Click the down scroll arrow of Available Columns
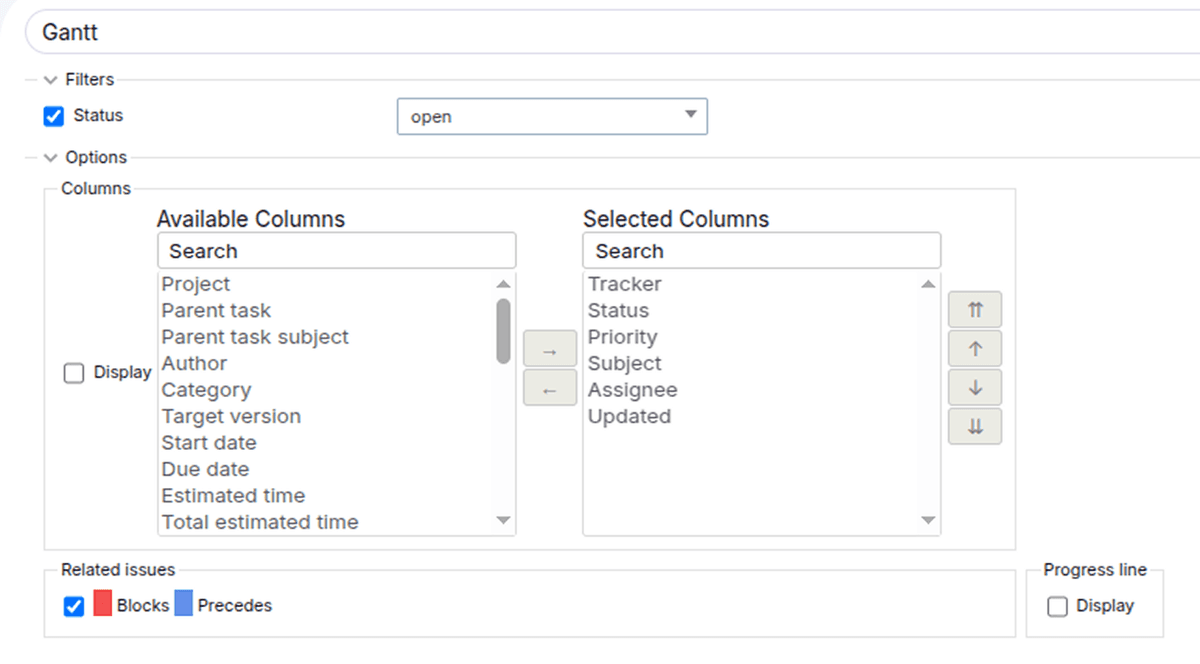Screen dimensions: 1200x664 [504, 521]
